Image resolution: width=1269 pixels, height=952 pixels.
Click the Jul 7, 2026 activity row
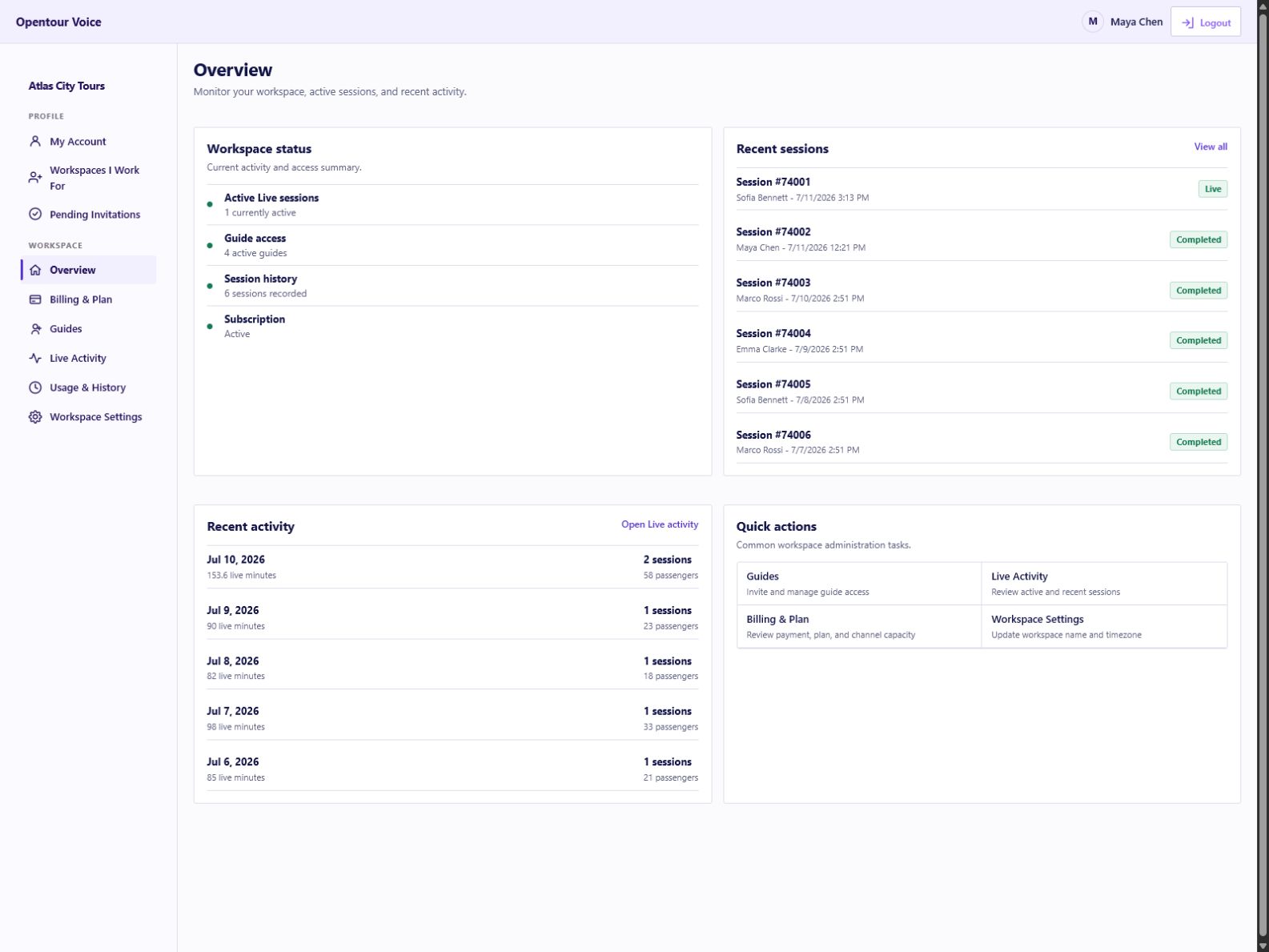[x=452, y=718]
